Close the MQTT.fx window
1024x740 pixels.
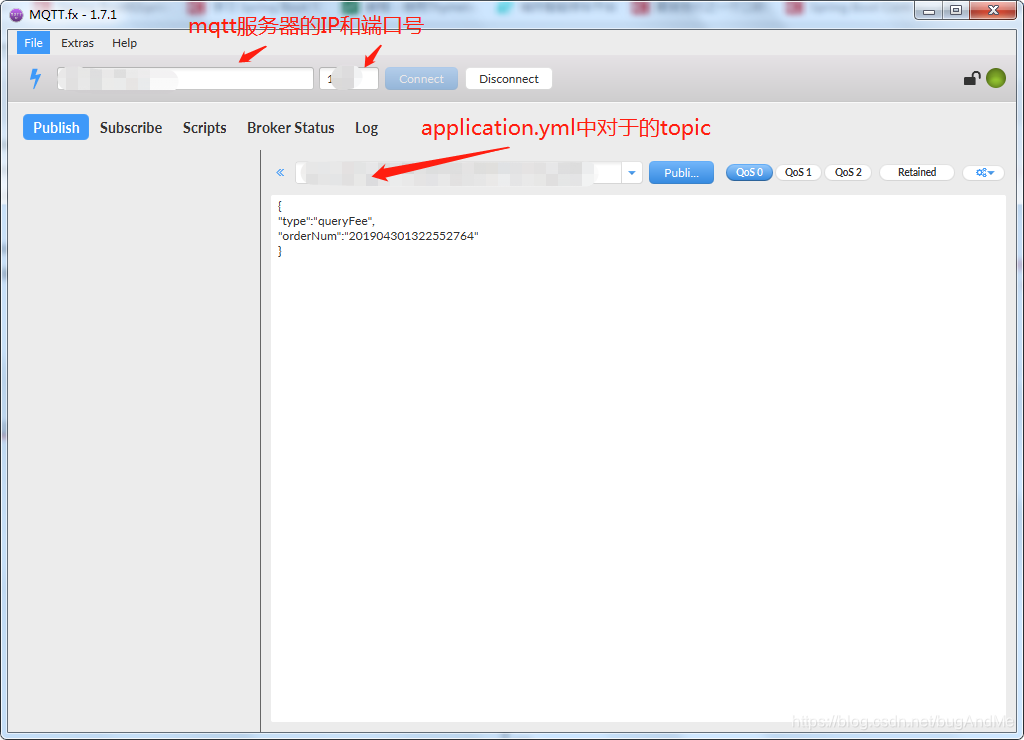coord(993,10)
